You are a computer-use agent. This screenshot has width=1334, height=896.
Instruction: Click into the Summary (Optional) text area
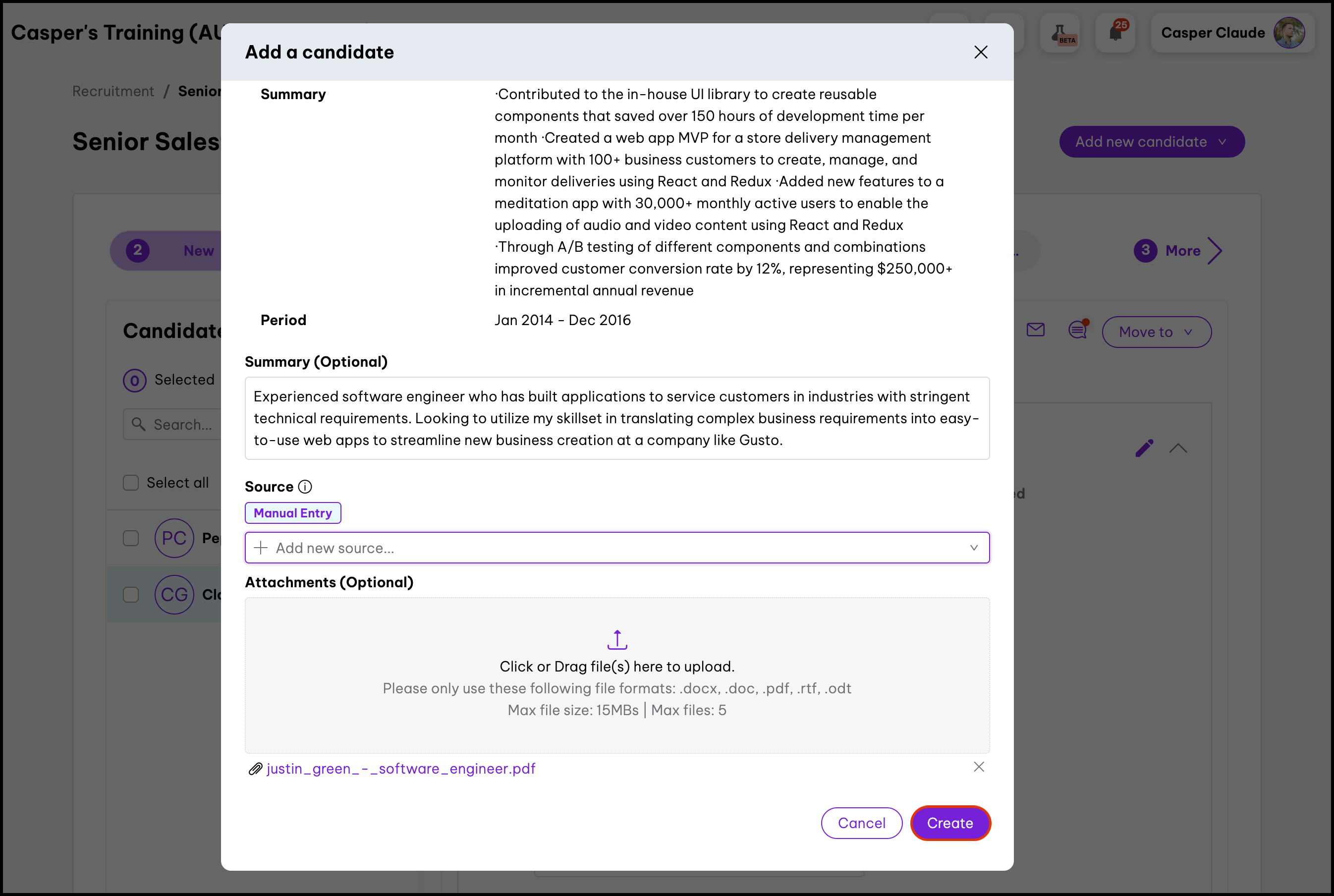click(617, 418)
